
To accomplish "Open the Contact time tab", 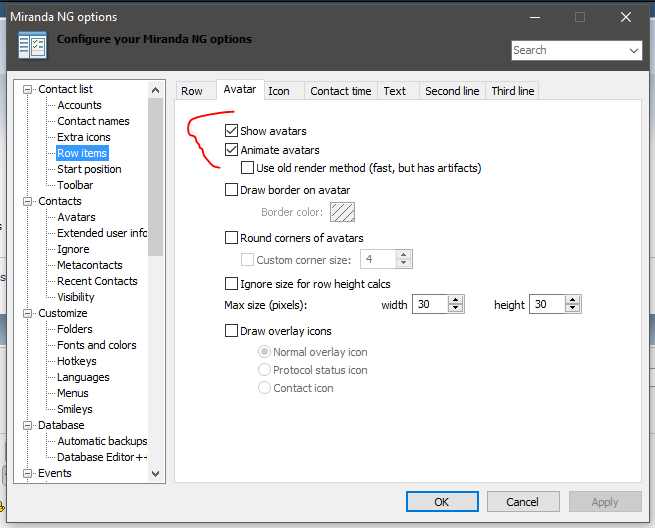I will pyautogui.click(x=340, y=91).
